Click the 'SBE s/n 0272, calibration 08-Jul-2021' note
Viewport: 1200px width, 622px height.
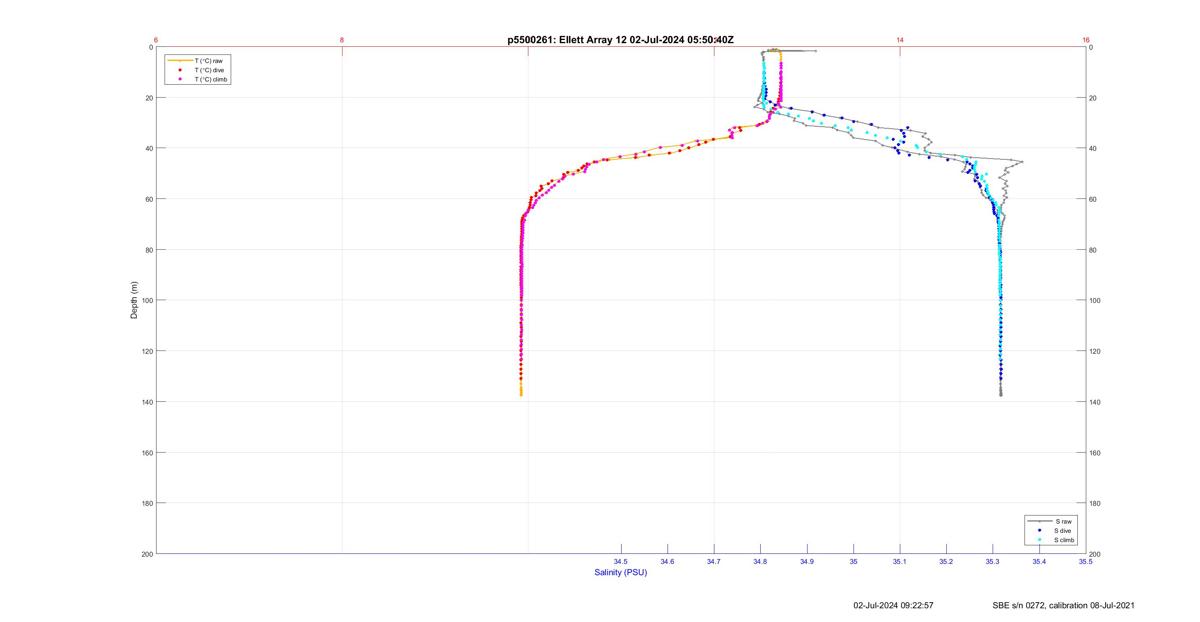(x=1063, y=606)
